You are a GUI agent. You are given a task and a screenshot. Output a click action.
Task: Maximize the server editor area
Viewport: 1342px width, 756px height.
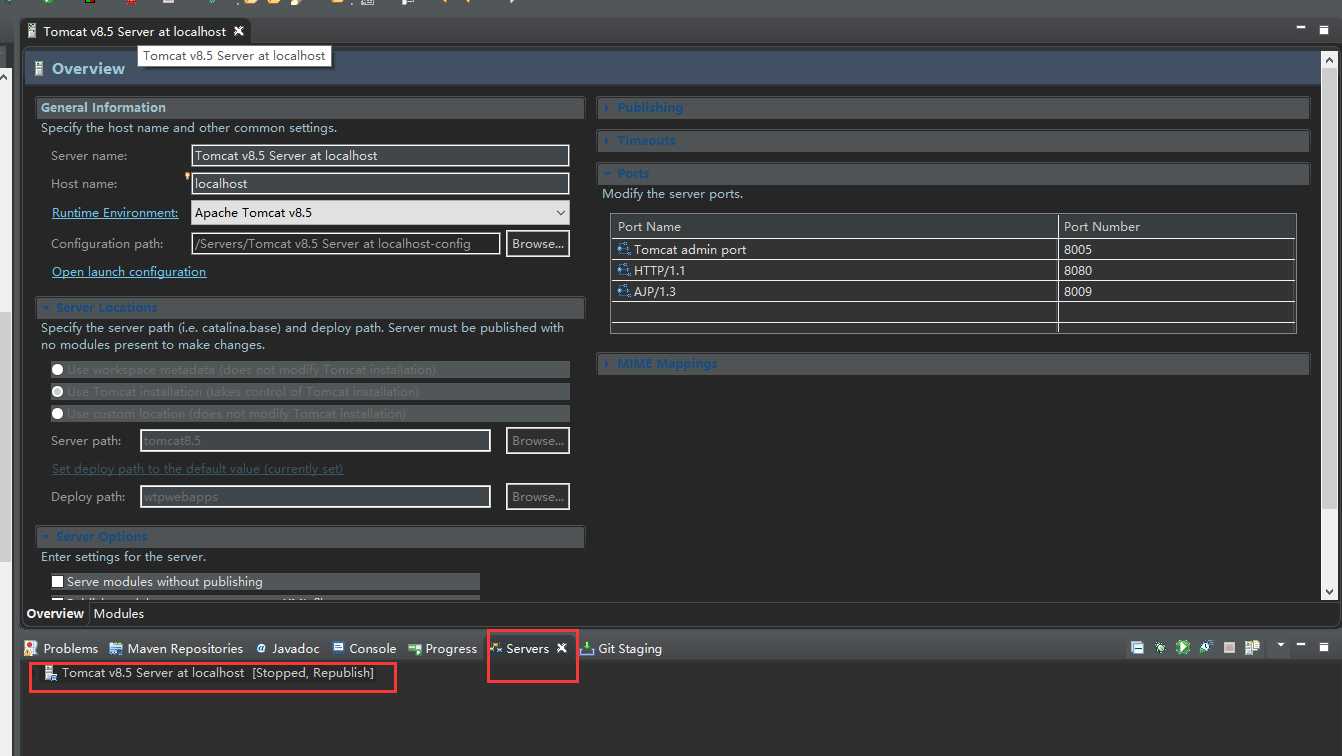[x=1325, y=29]
